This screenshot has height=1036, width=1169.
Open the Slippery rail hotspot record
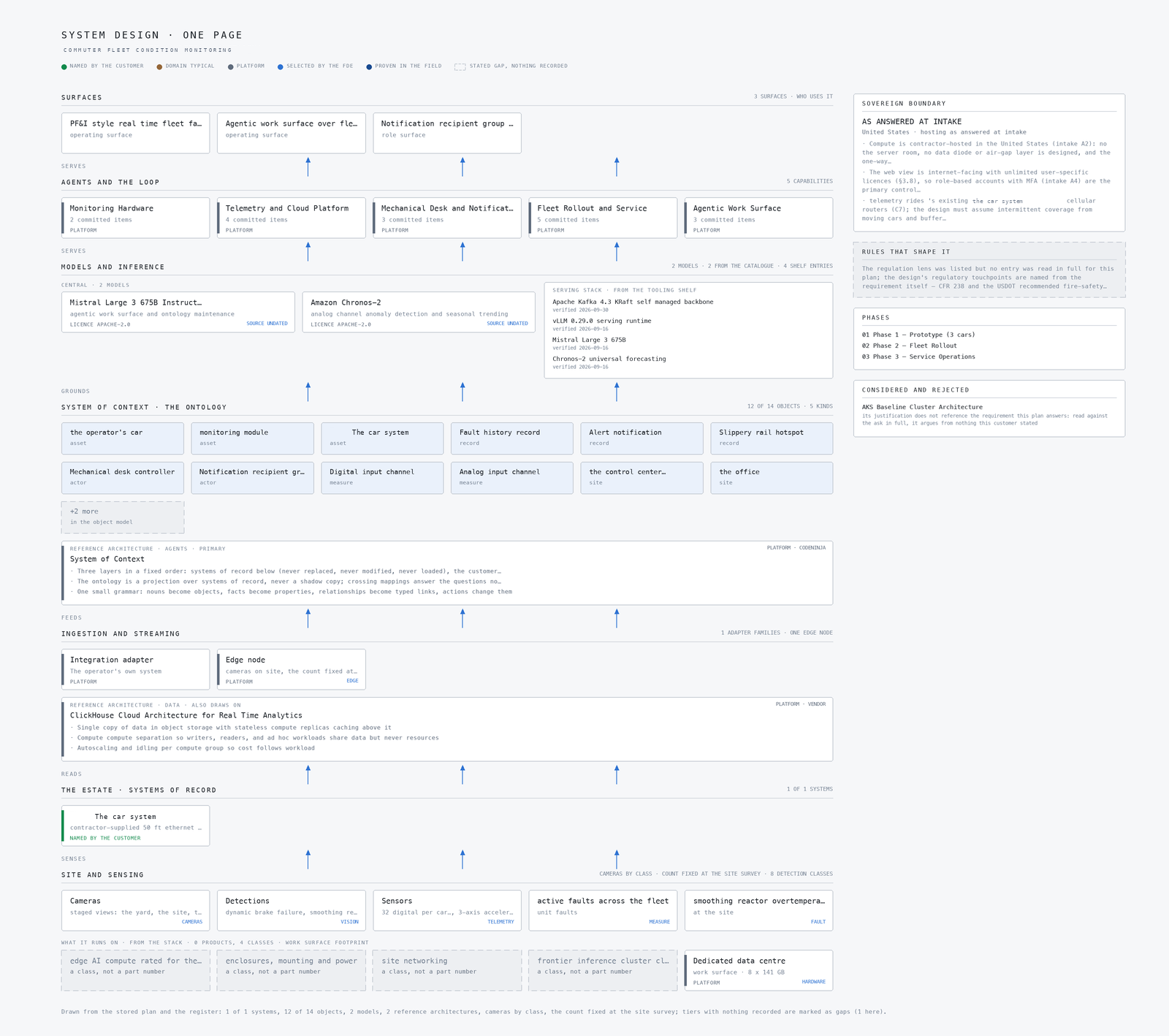(772, 438)
